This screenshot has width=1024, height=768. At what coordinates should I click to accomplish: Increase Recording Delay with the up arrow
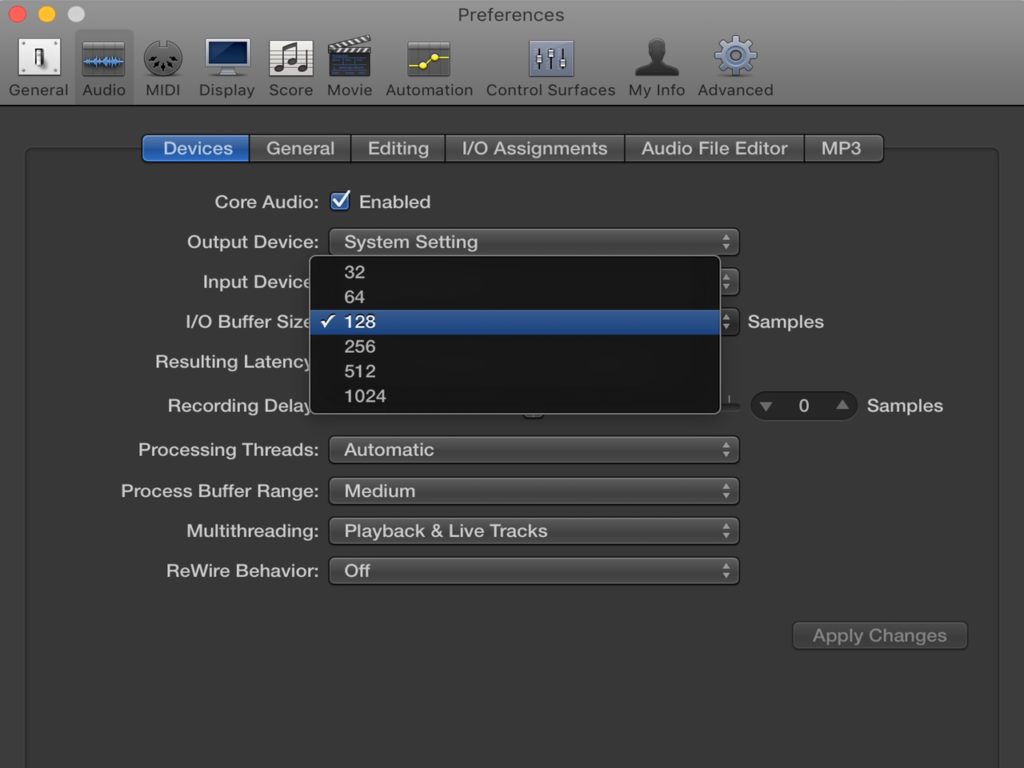[x=842, y=406]
